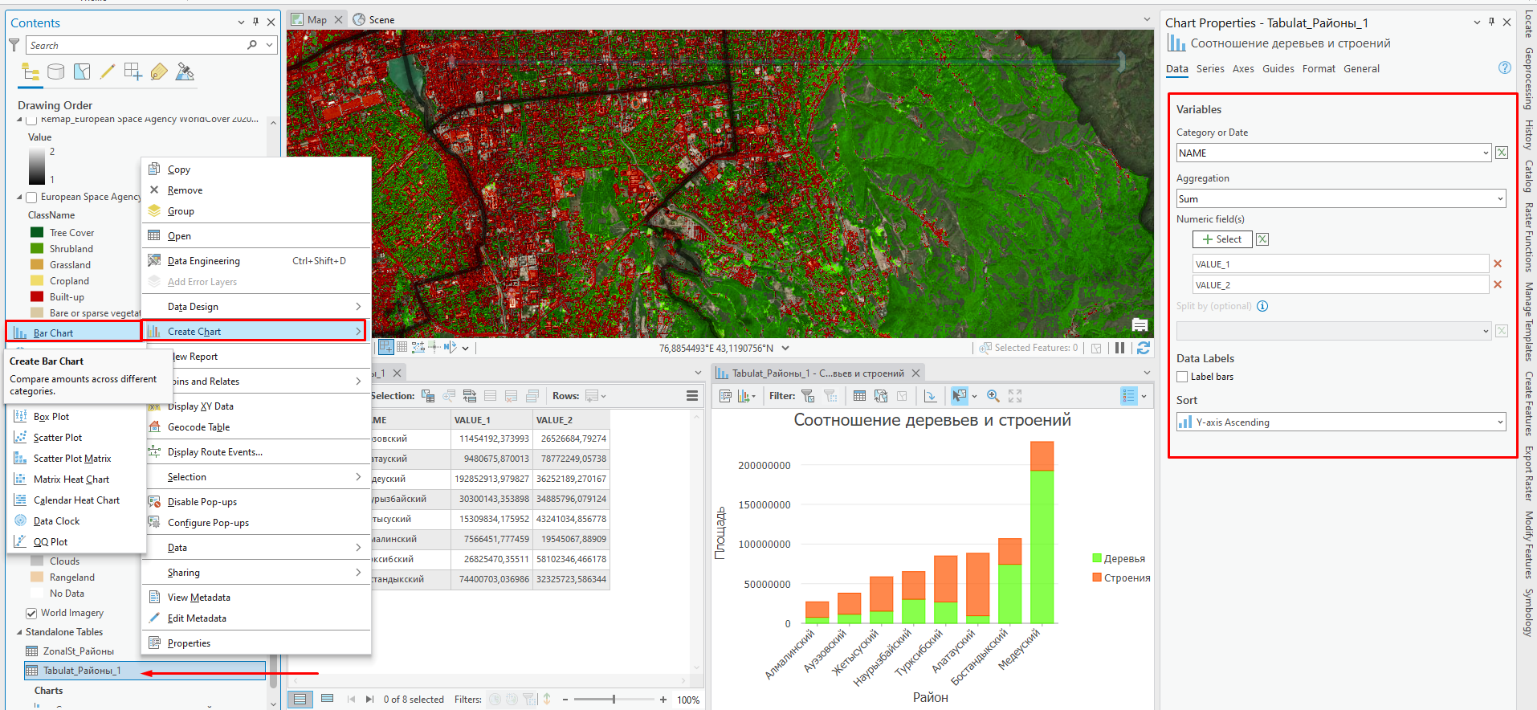
Task: Click the pause drawing icon
Action: point(1119,348)
